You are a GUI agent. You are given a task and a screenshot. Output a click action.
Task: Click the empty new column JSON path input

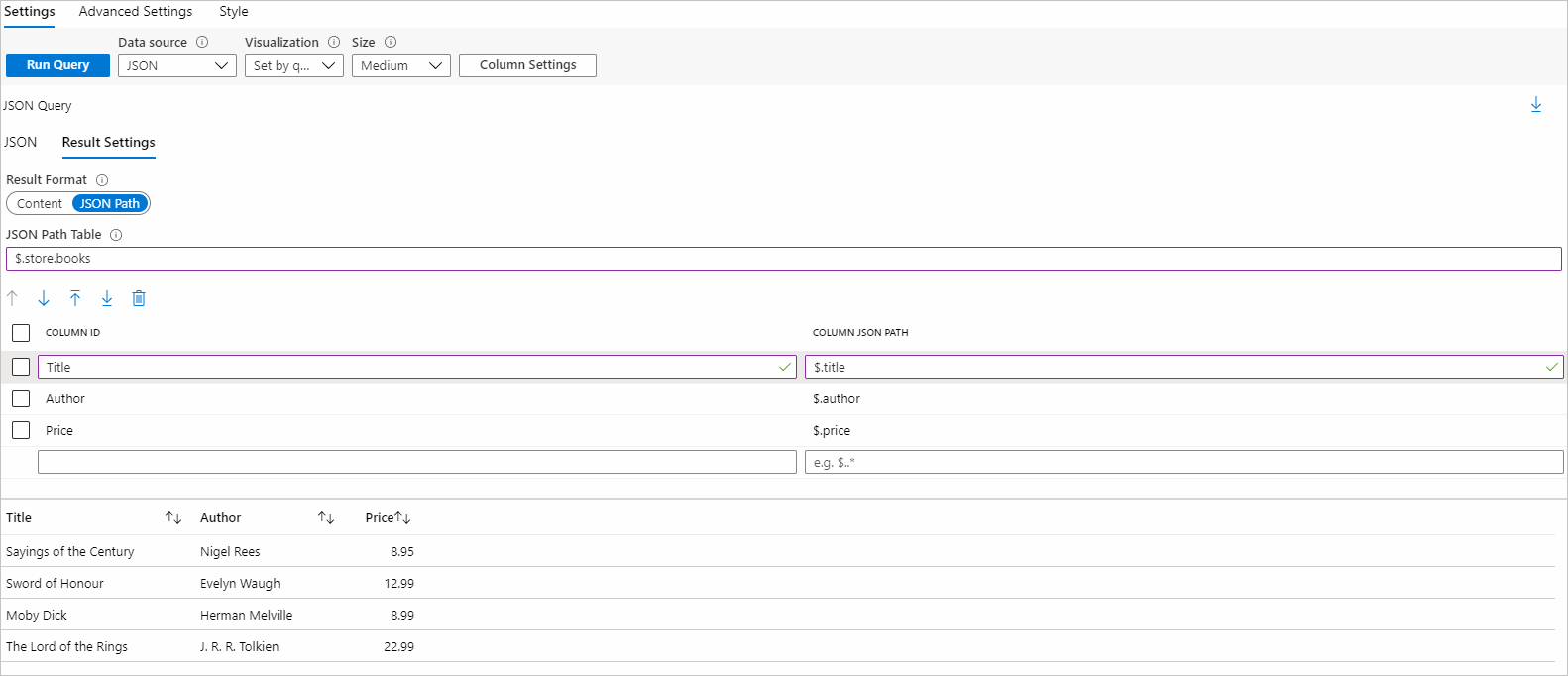1184,462
